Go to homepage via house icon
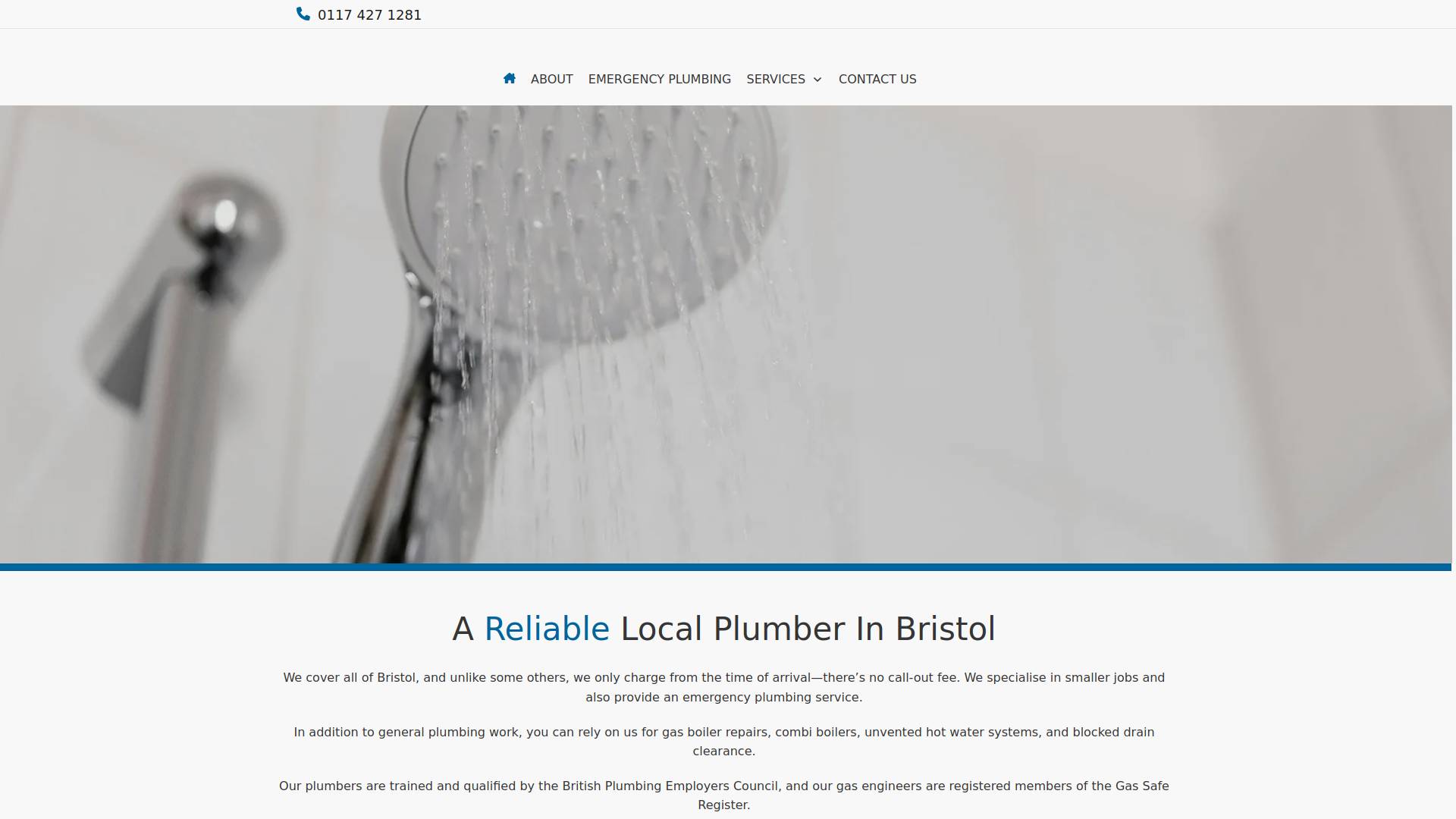This screenshot has width=1456, height=819. coord(510,78)
